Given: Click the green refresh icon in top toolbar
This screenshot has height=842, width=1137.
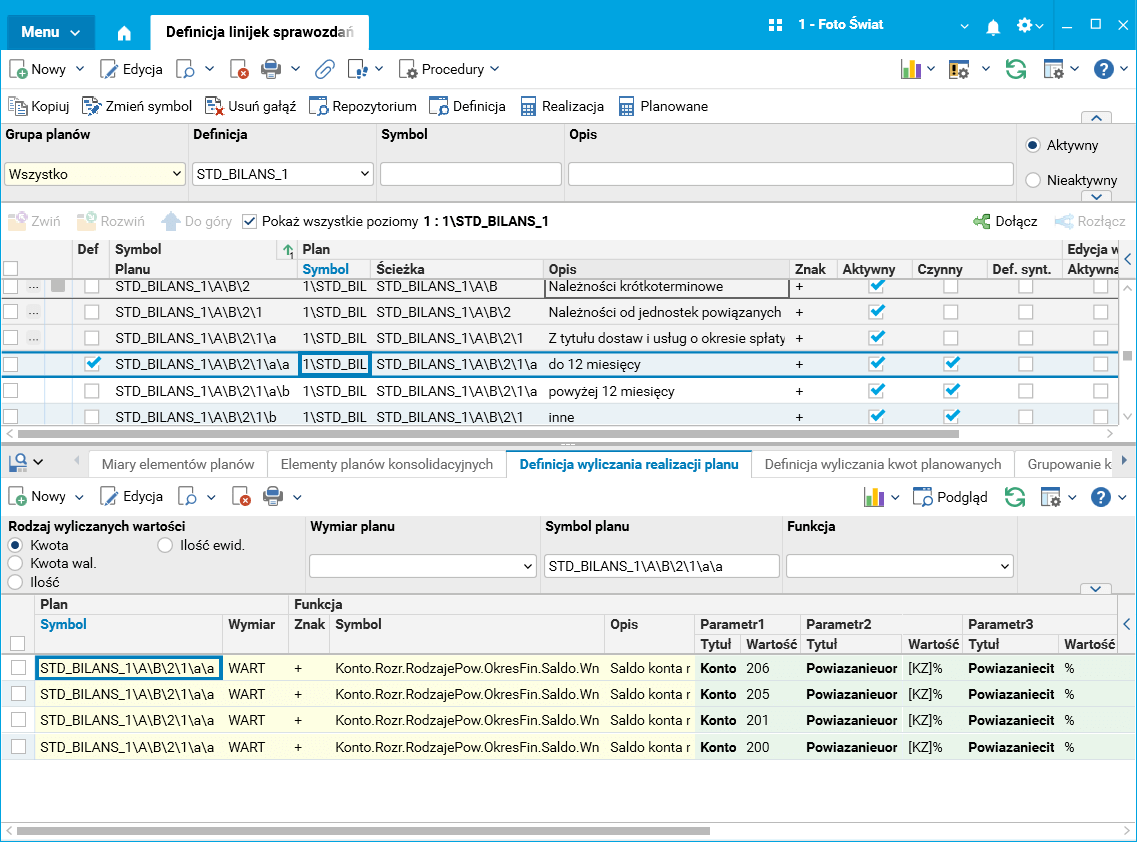Looking at the screenshot, I should [1016, 69].
